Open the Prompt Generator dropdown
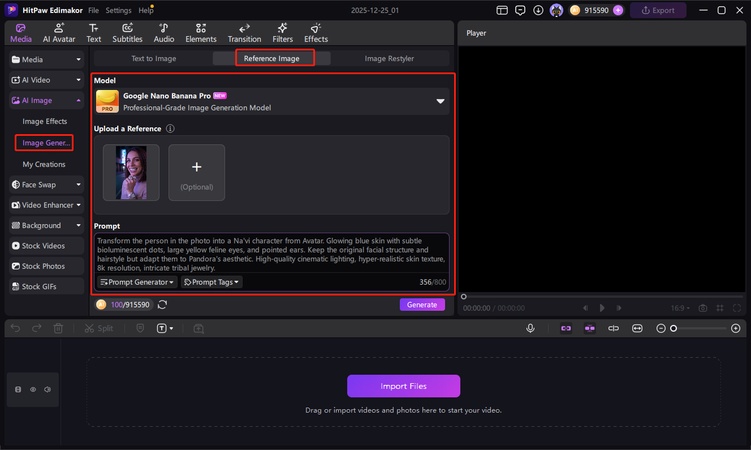751x450 pixels. (137, 282)
